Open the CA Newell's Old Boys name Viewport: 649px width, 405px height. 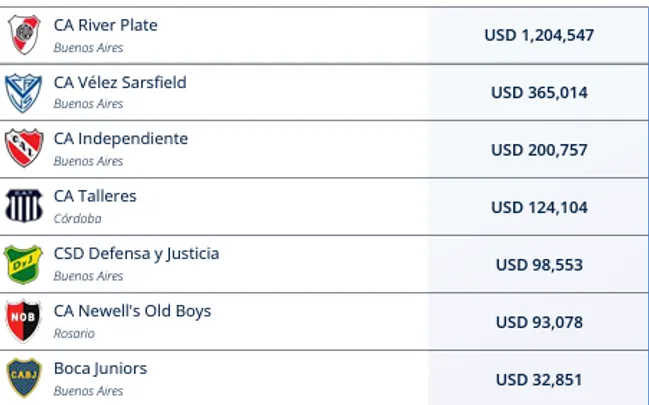click(132, 311)
